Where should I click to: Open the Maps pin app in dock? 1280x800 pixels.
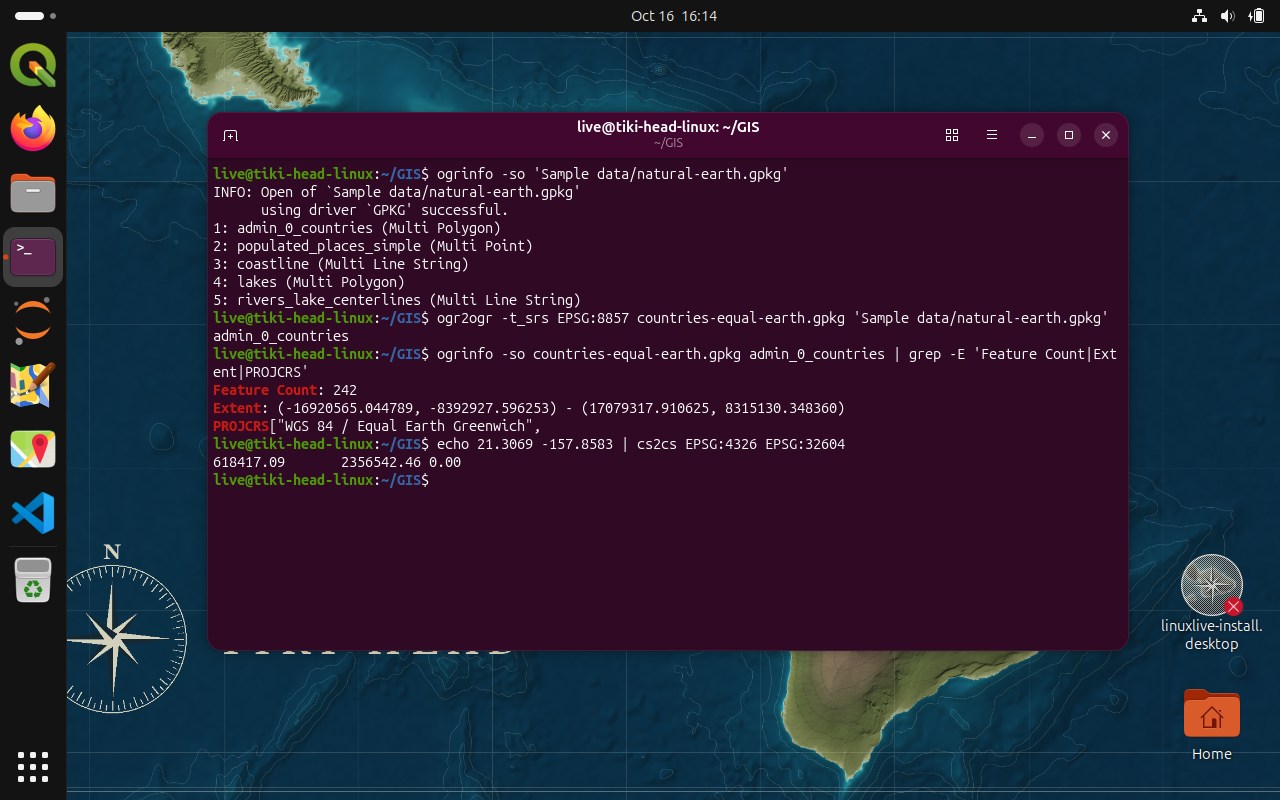tap(33, 449)
